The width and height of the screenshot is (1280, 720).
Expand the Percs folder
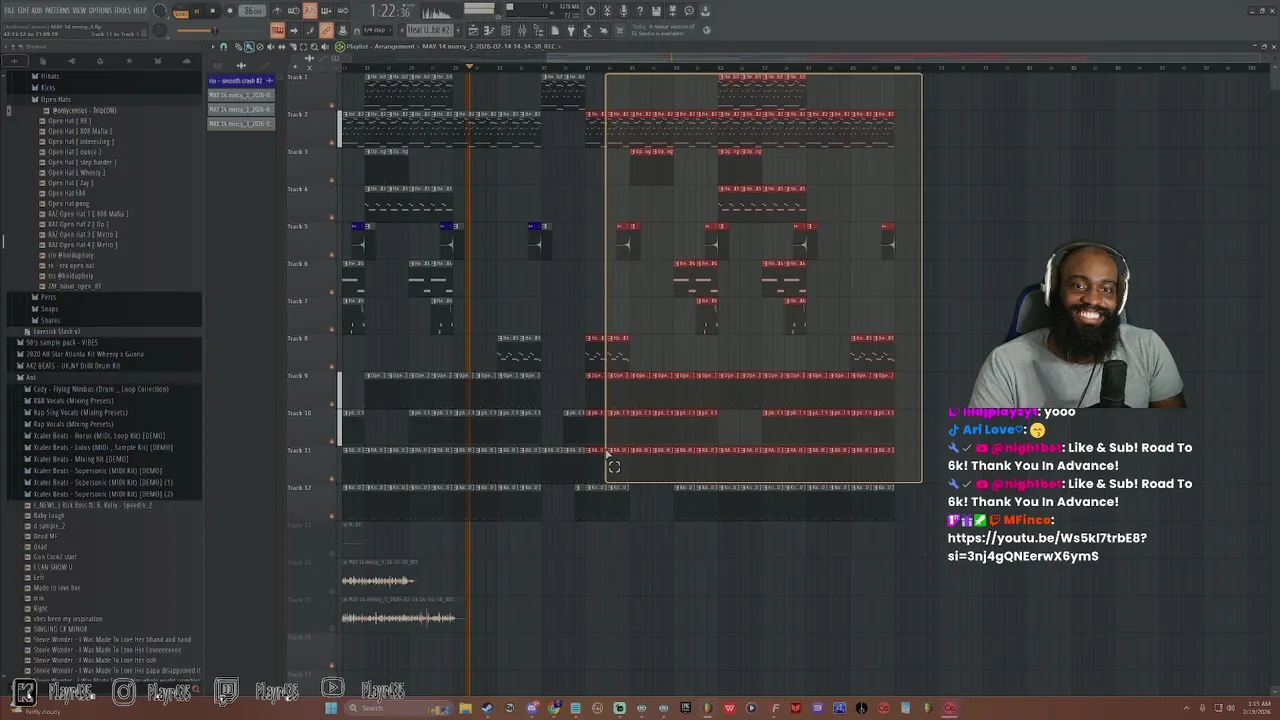tap(47, 297)
